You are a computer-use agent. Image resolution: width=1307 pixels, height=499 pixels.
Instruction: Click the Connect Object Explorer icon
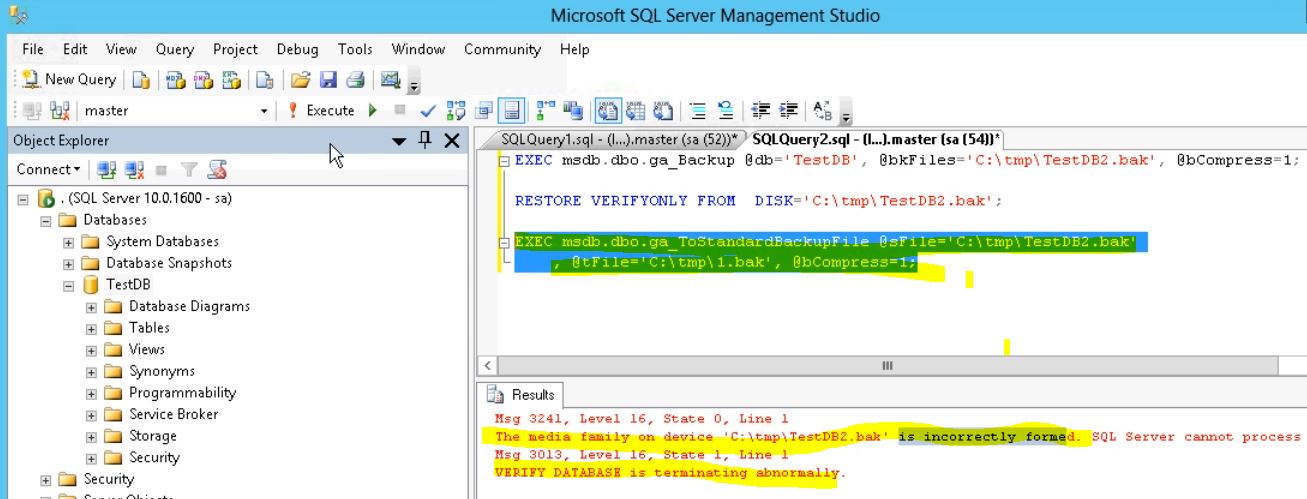point(106,170)
